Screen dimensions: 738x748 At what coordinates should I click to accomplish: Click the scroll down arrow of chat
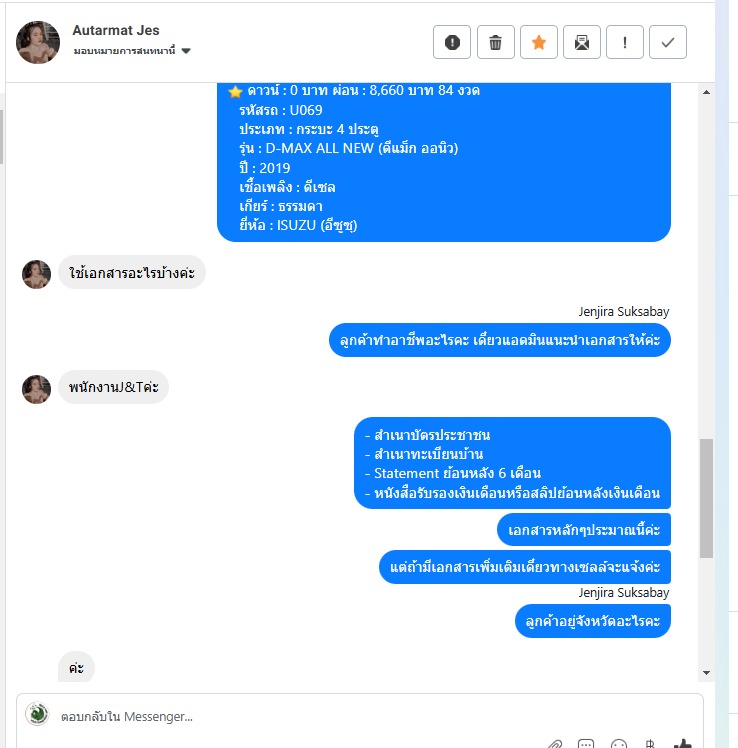(x=707, y=673)
